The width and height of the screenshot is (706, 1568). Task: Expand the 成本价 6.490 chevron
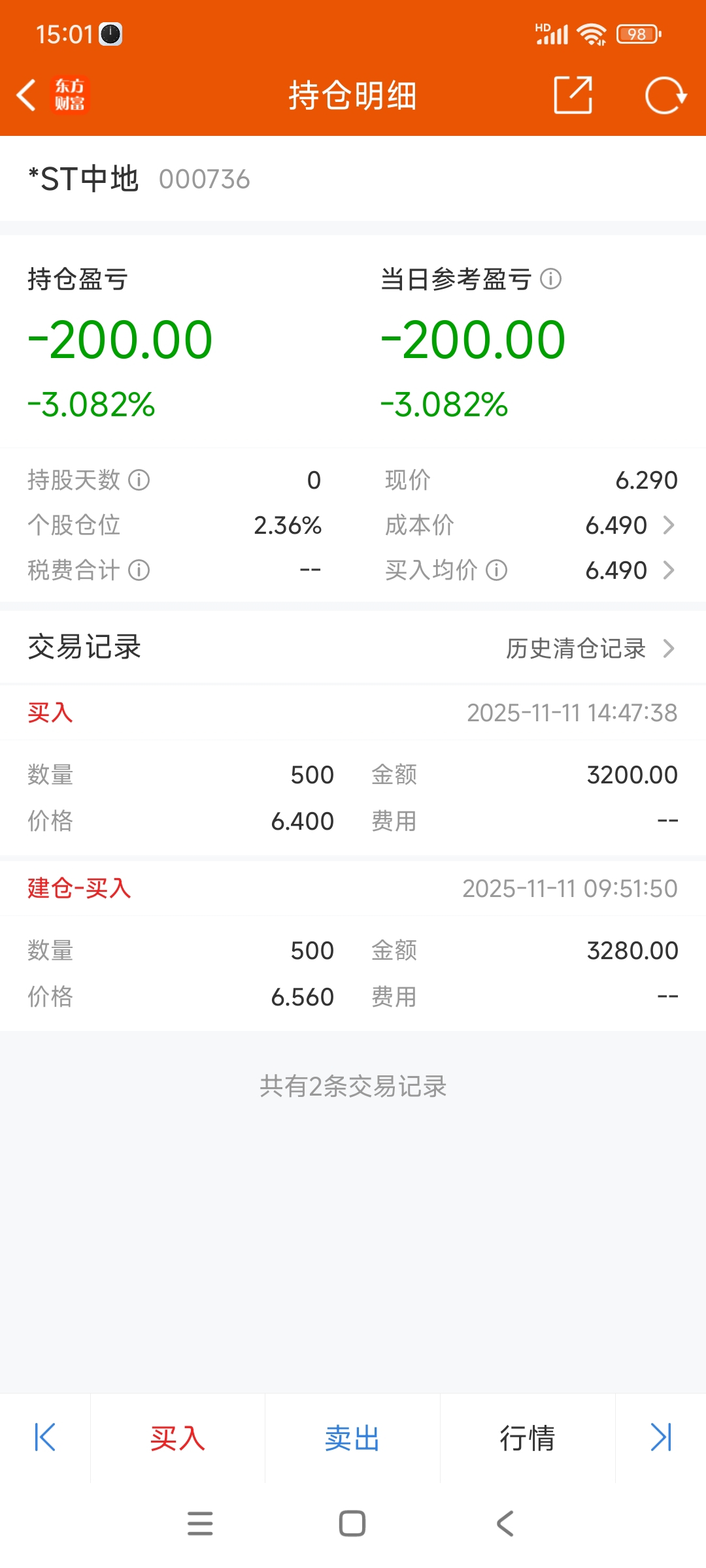point(669,525)
